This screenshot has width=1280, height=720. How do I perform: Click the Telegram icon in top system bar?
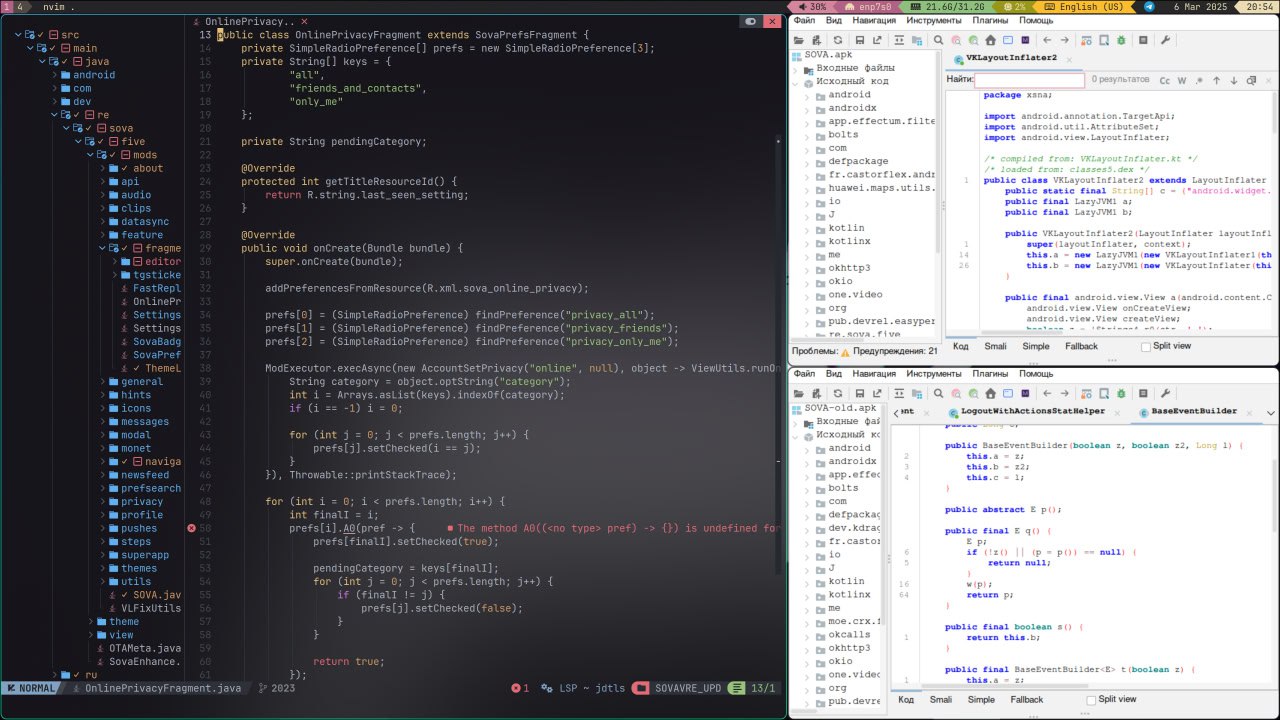(x=1149, y=6)
